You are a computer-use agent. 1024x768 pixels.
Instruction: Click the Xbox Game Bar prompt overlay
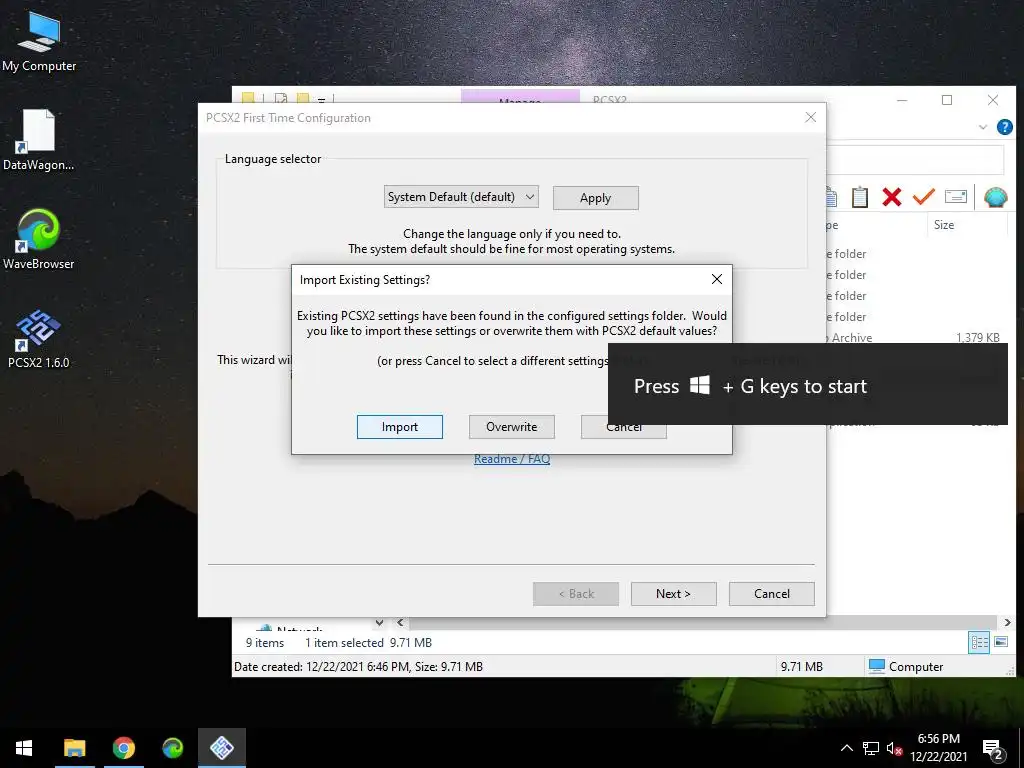[x=808, y=384]
